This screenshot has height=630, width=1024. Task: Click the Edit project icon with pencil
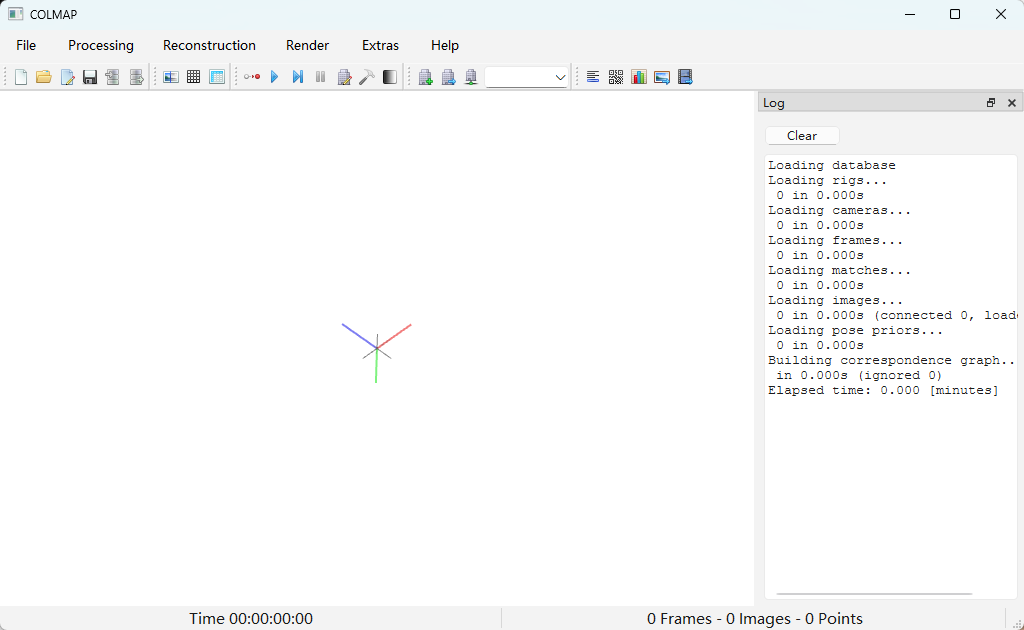[x=67, y=77]
